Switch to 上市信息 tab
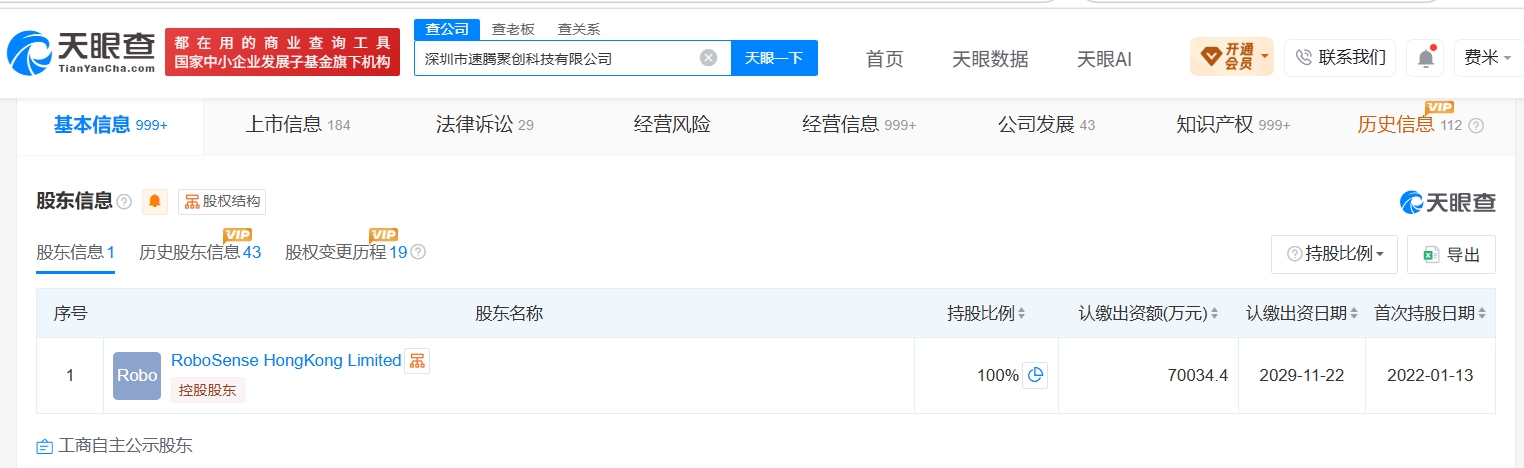 (298, 125)
